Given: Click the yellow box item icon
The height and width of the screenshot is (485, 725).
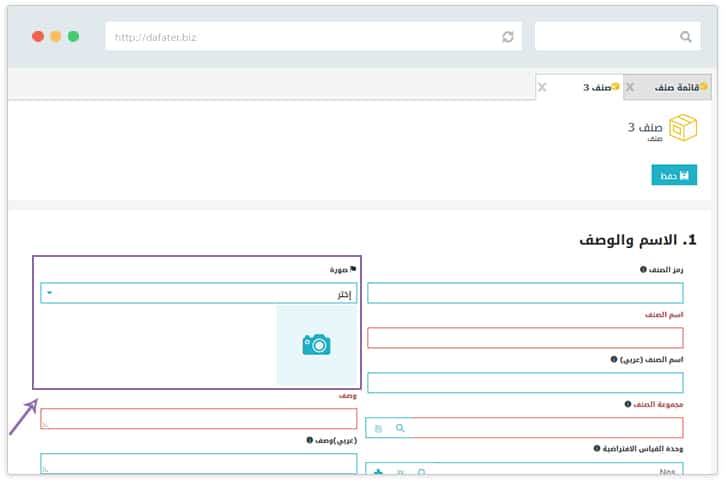Looking at the screenshot, I should click(x=683, y=129).
